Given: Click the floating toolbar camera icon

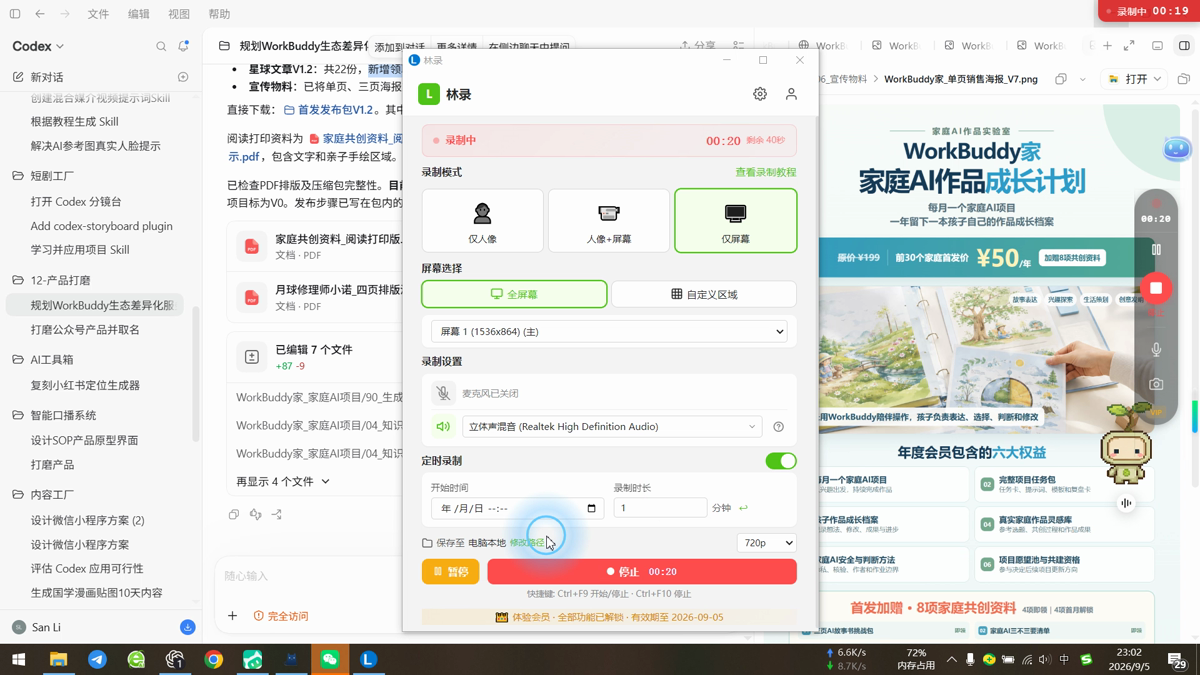Looking at the screenshot, I should click(x=1156, y=384).
